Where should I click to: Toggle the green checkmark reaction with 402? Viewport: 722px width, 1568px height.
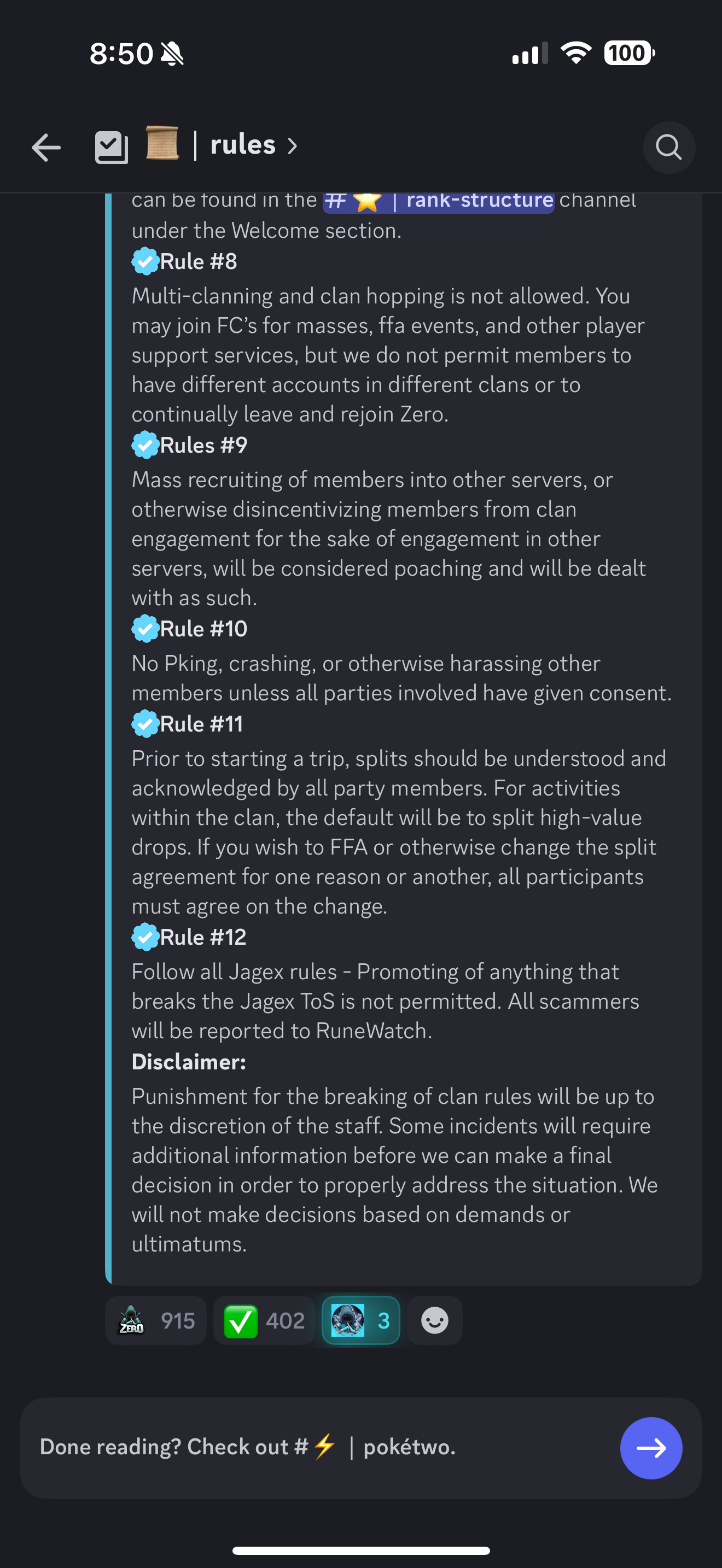264,1320
